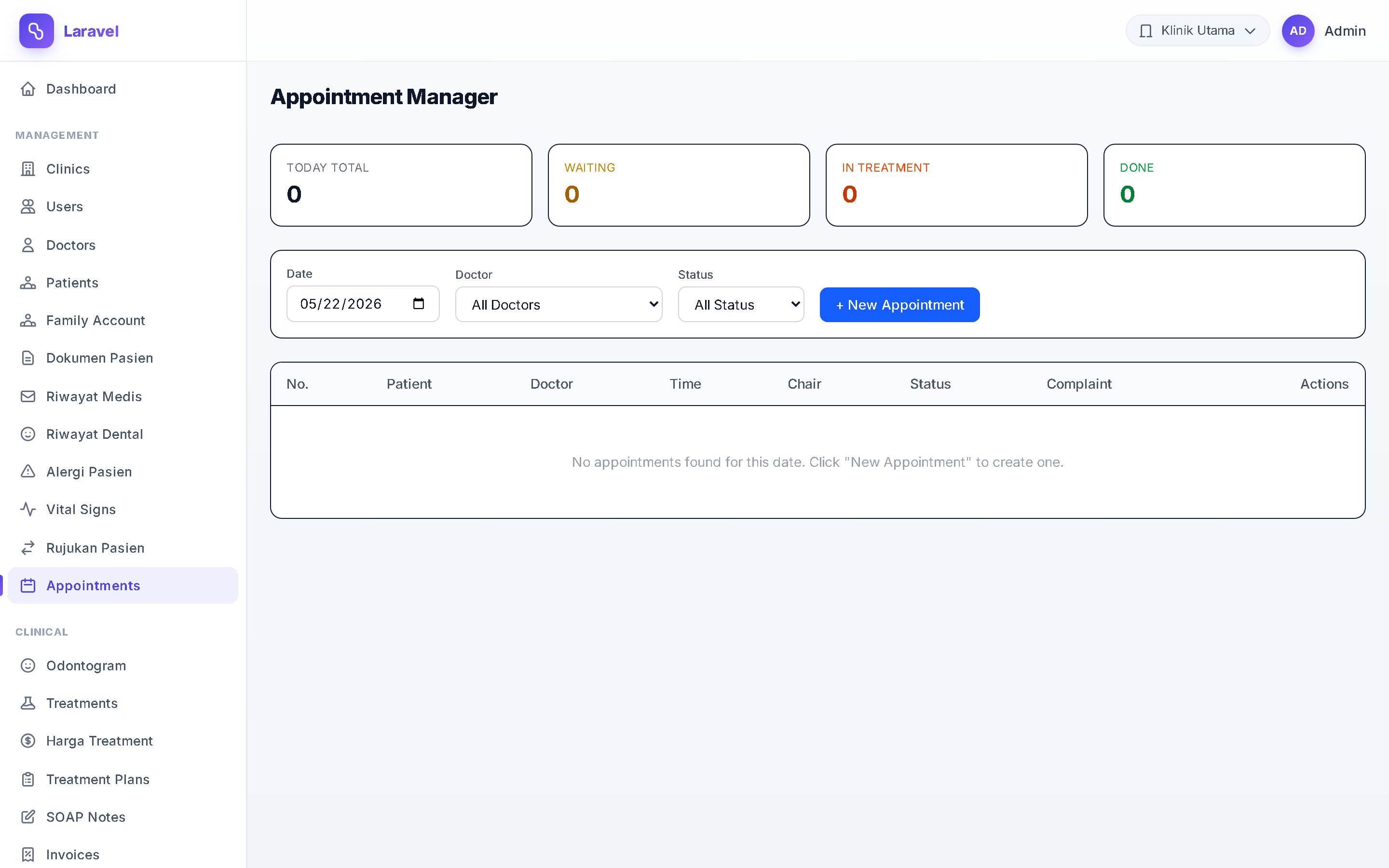Screen dimensions: 1389x868
Task: Open Odontogram page
Action: 123,665
